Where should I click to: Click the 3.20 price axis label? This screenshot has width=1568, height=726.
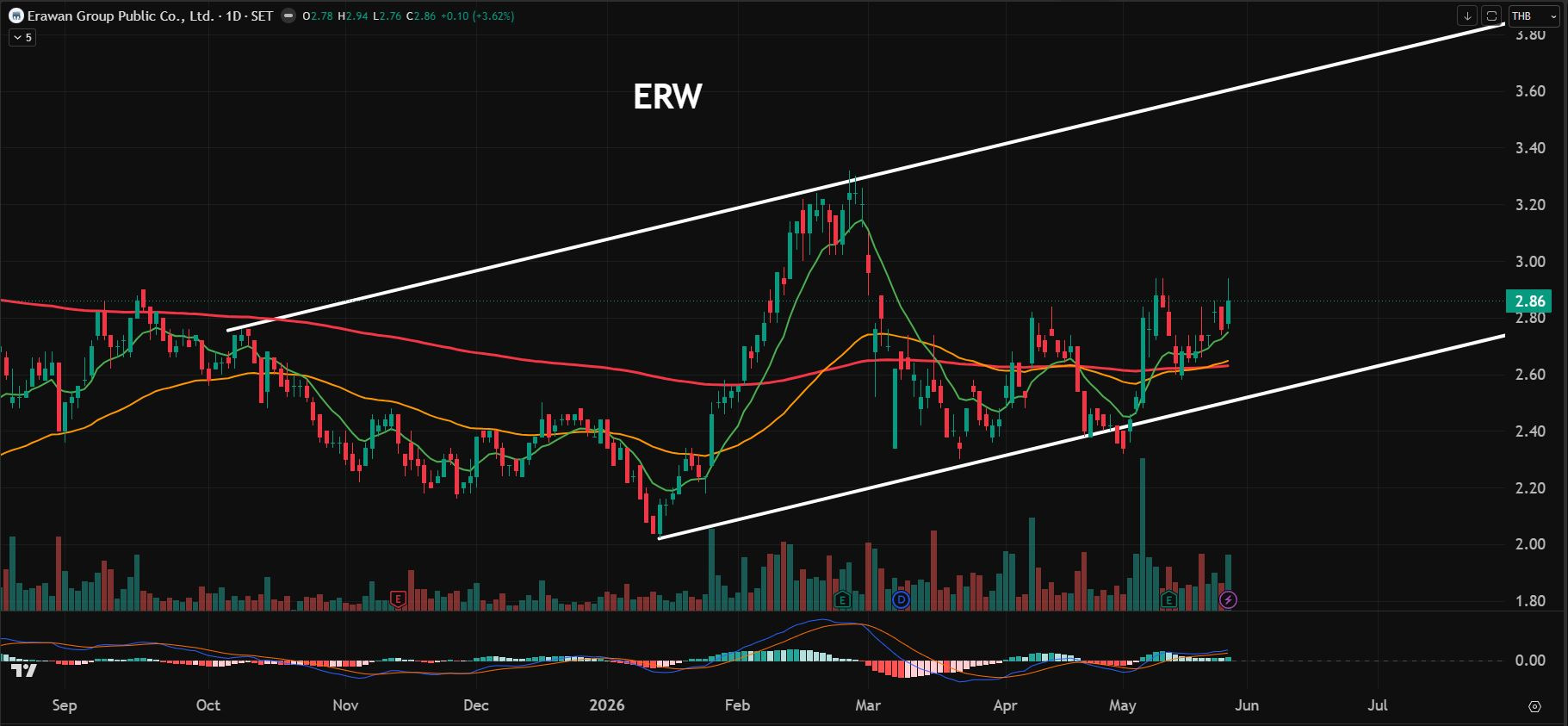[x=1530, y=205]
